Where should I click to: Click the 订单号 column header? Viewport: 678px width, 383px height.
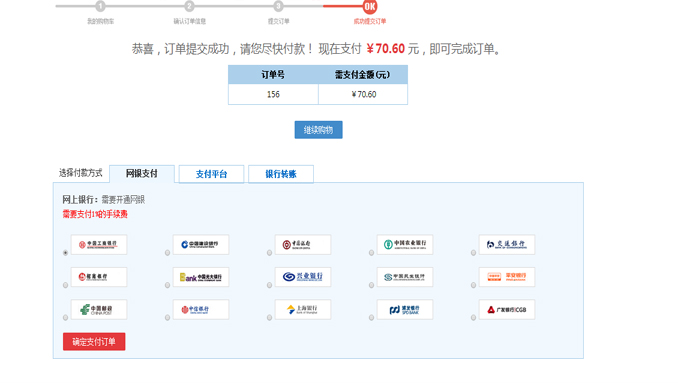click(273, 75)
